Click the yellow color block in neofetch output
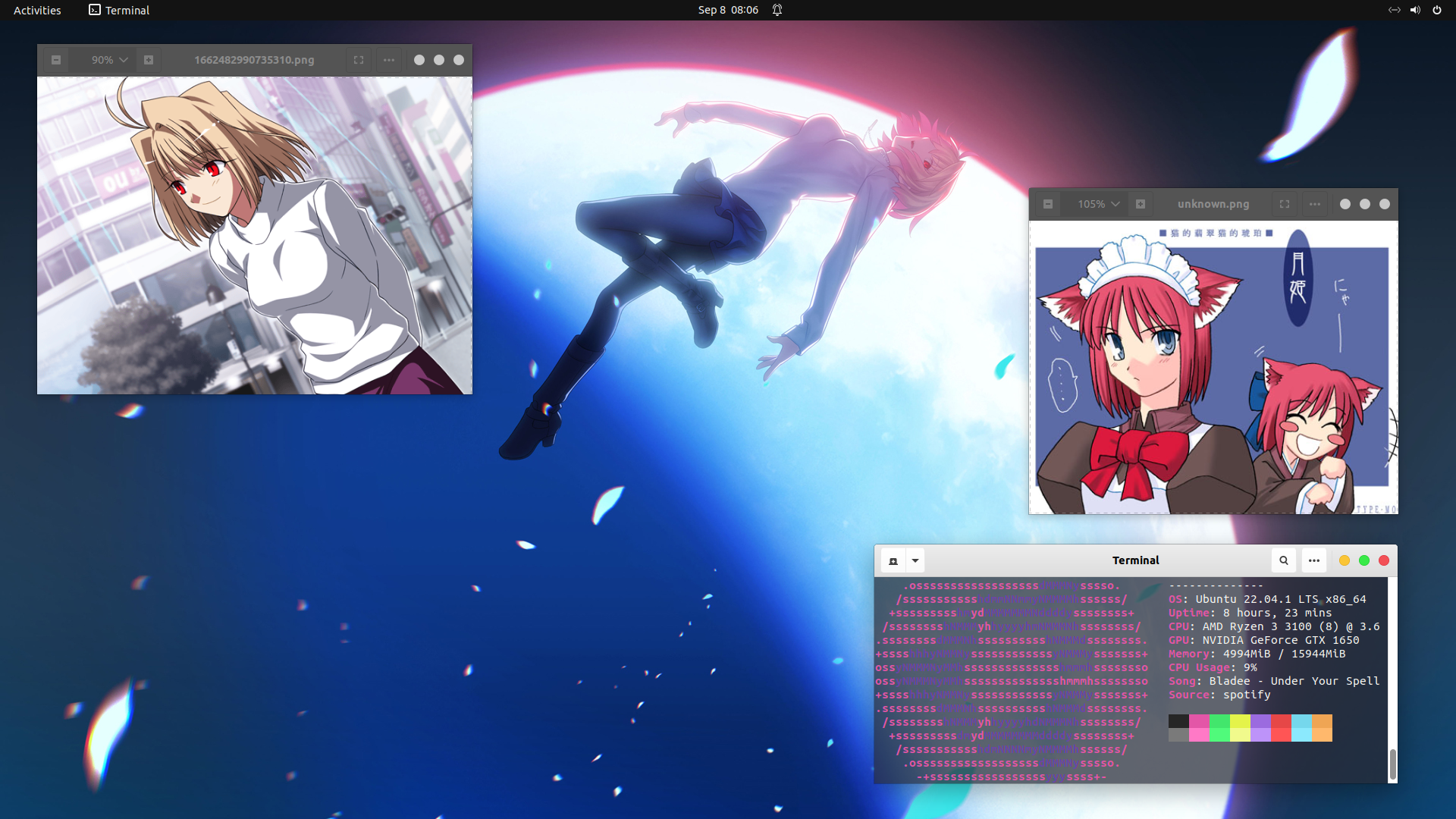 point(1240,728)
